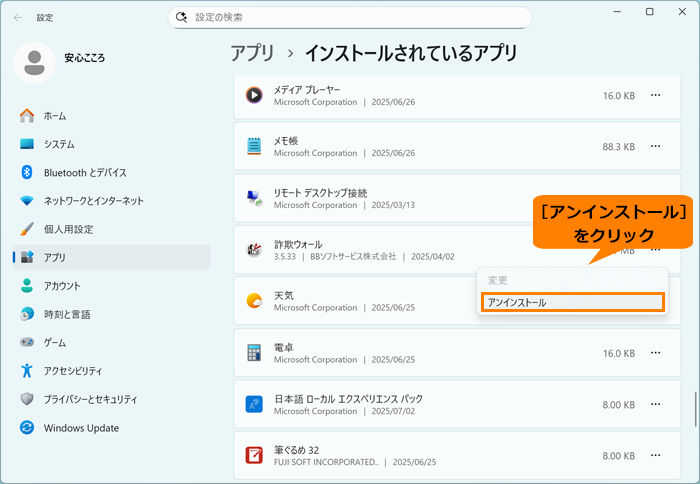Image resolution: width=700 pixels, height=484 pixels.
Task: Click the Windows Update sync icon
Action: click(27, 427)
